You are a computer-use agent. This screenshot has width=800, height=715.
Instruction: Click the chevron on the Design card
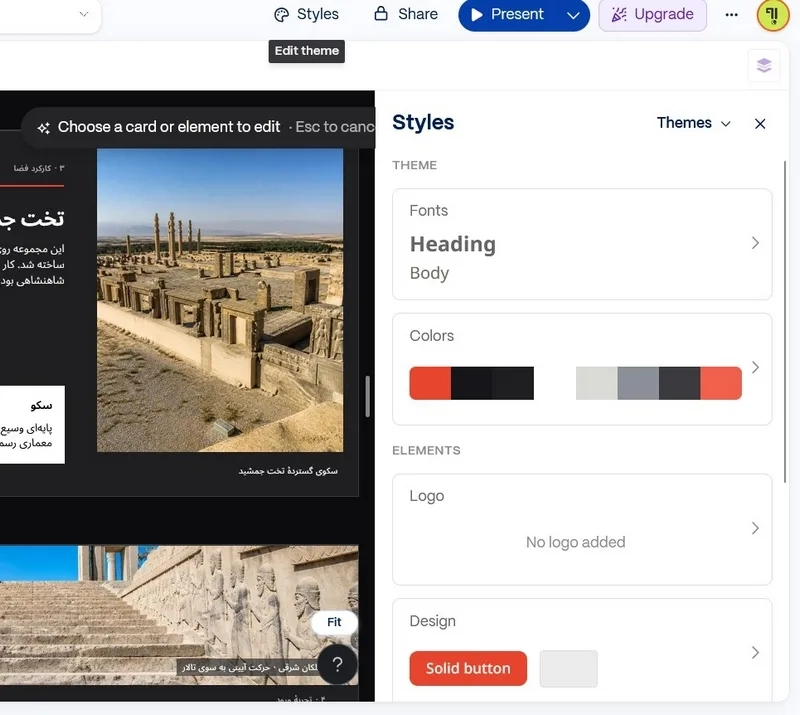(x=755, y=653)
